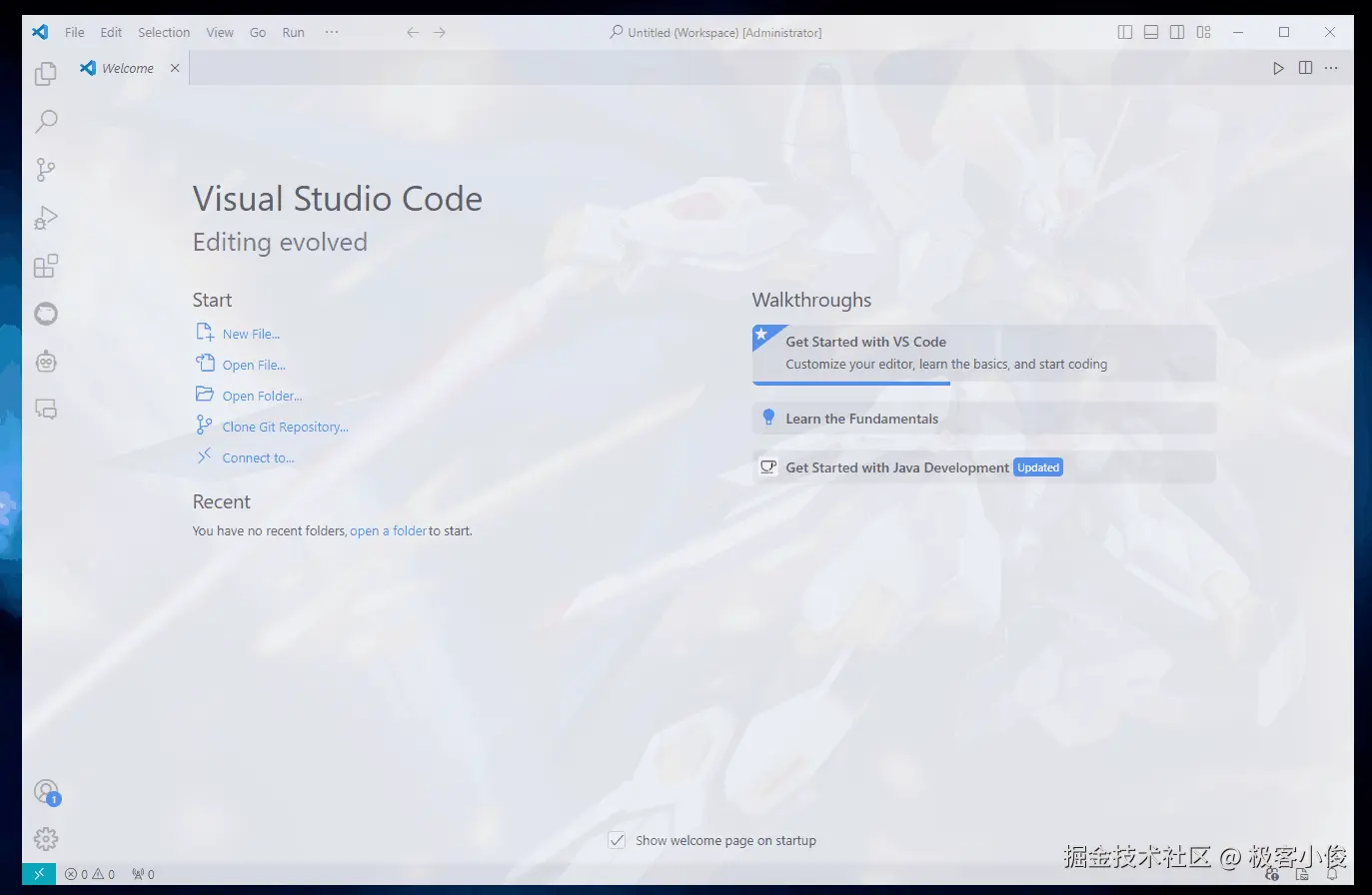The height and width of the screenshot is (895, 1372).
Task: Open the GitHub cat-face view in activity bar
Action: click(46, 314)
